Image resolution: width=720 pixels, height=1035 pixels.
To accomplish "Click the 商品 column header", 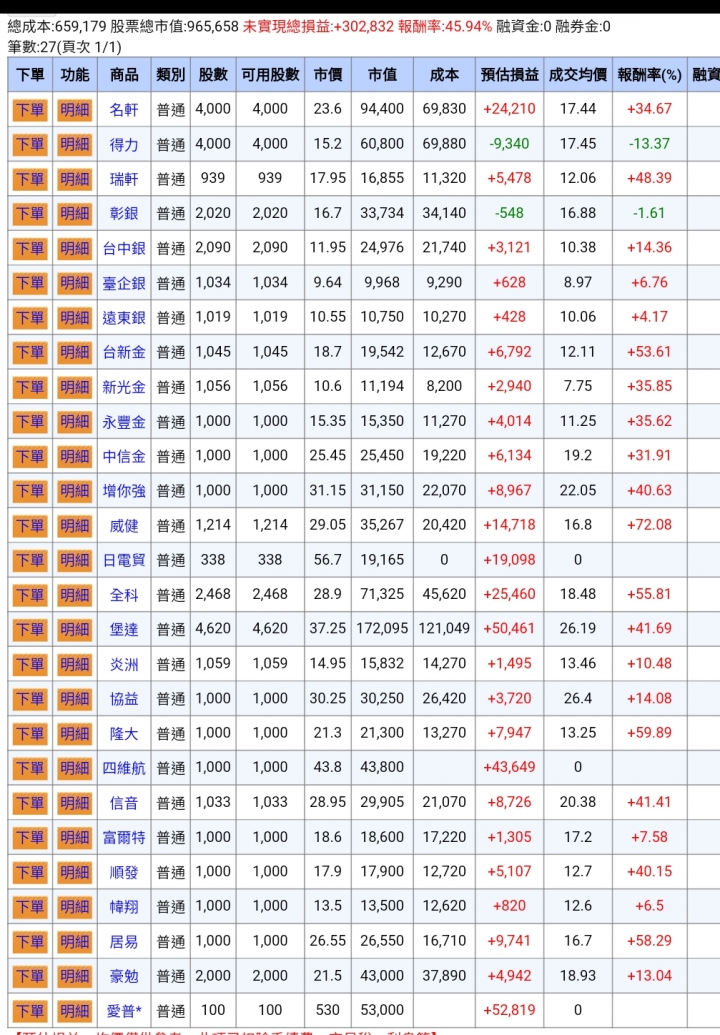I will click(x=124, y=75).
